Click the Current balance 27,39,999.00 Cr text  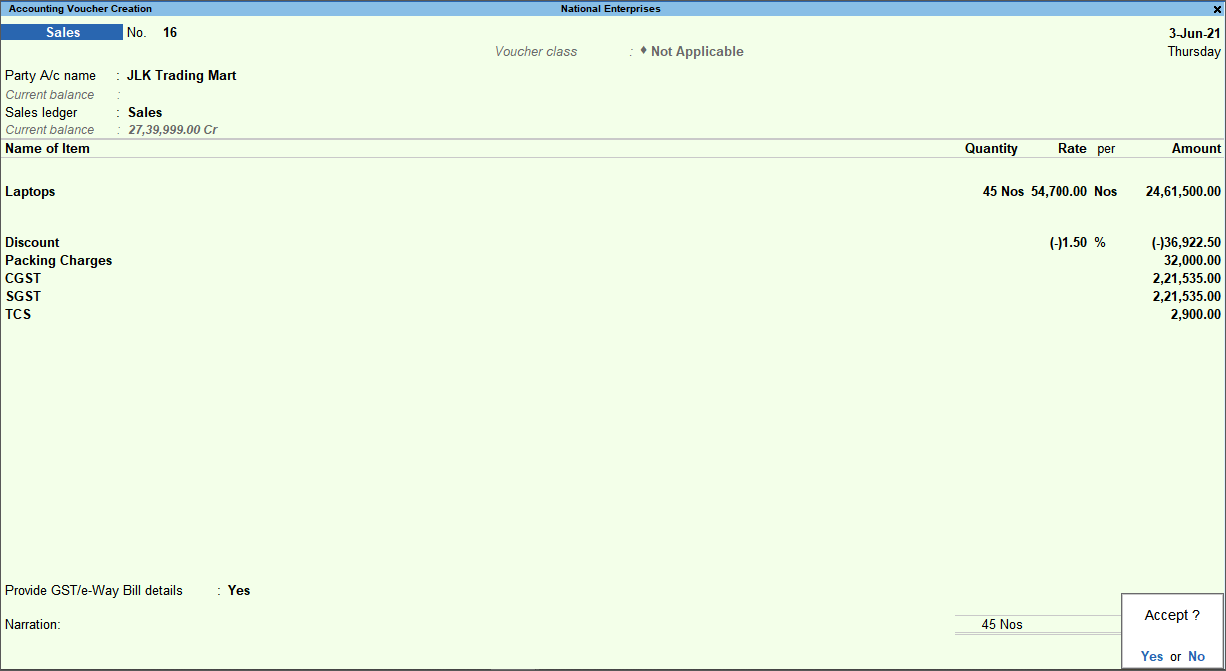172,129
